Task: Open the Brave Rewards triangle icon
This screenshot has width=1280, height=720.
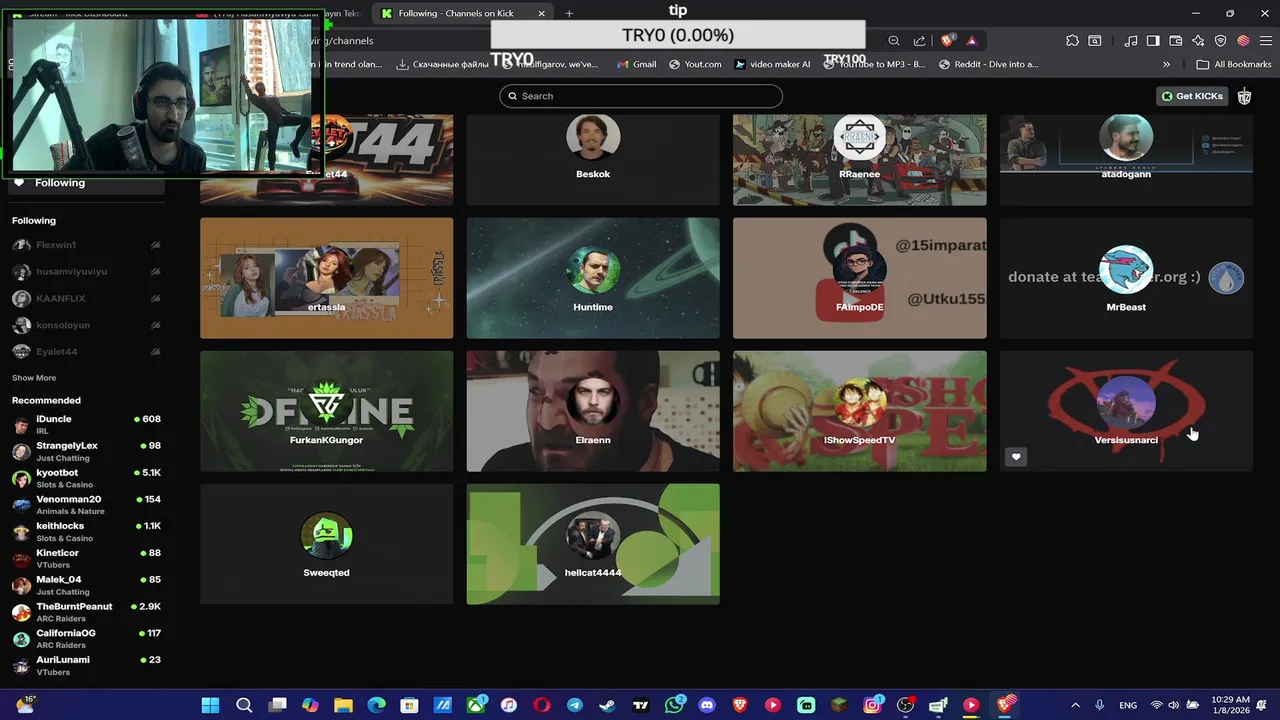Action: point(971,41)
